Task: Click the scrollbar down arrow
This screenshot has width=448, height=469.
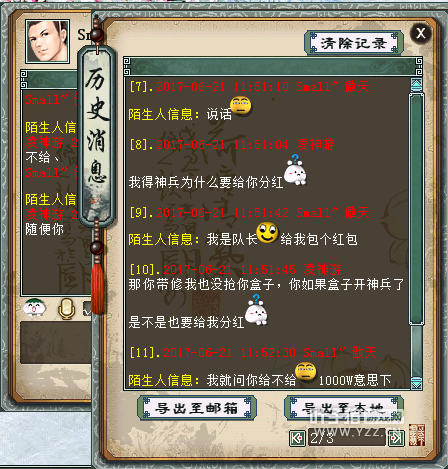Action: 417,383
